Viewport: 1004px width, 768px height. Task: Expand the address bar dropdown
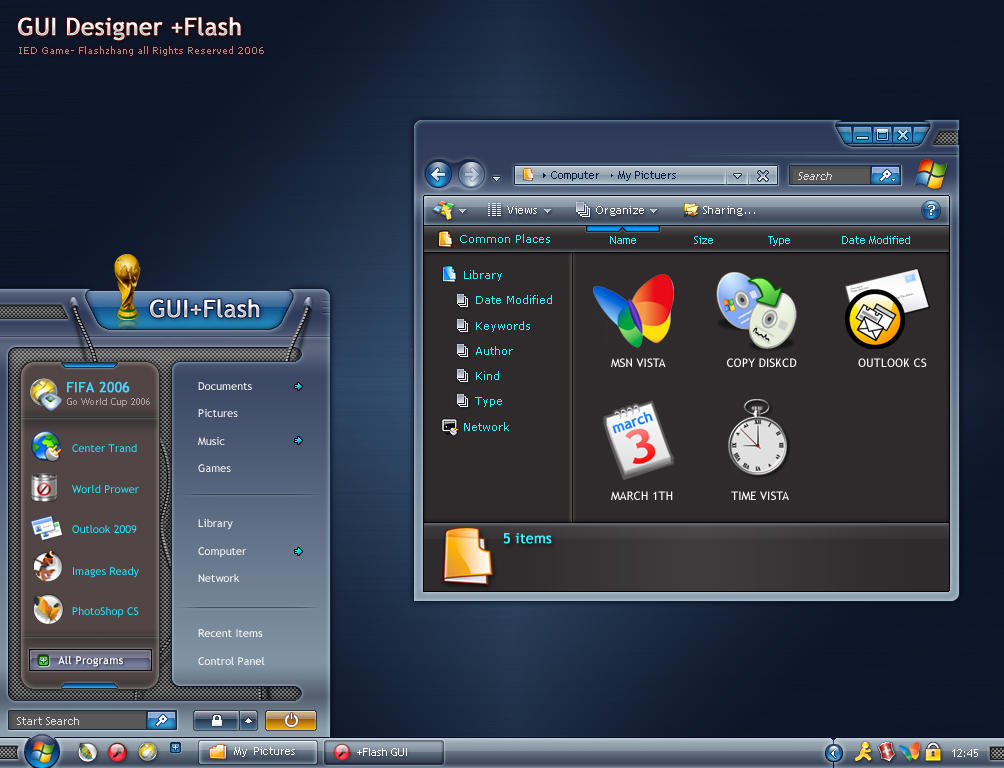click(x=738, y=176)
